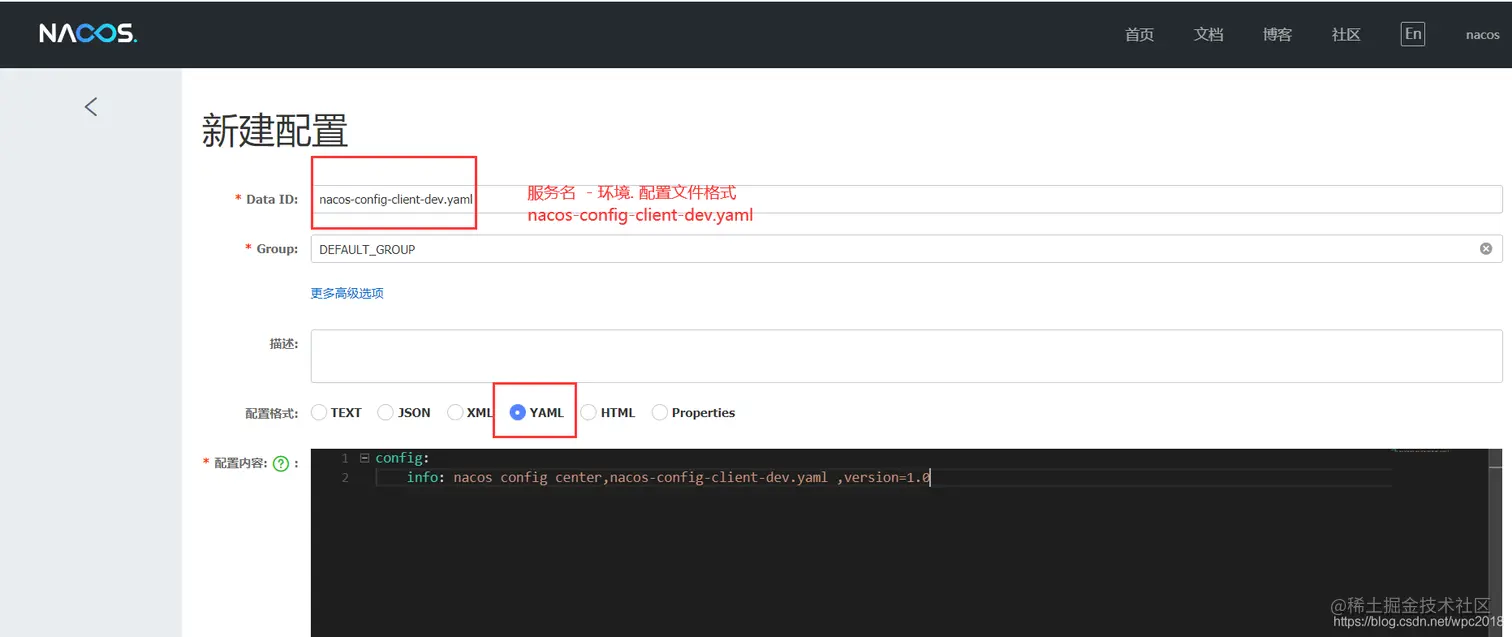Select the TEXT format radio button

(319, 412)
